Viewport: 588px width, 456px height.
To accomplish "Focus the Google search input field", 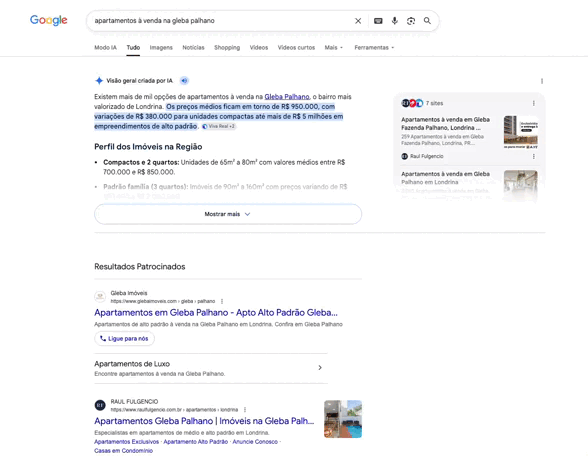I will [x=221, y=21].
